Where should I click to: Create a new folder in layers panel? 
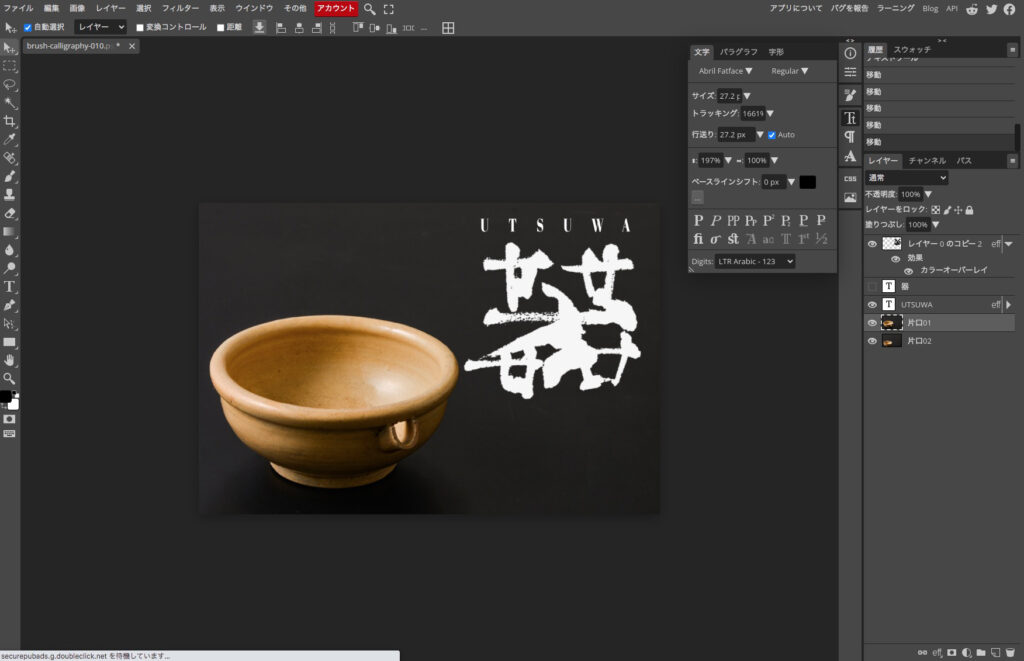click(981, 652)
